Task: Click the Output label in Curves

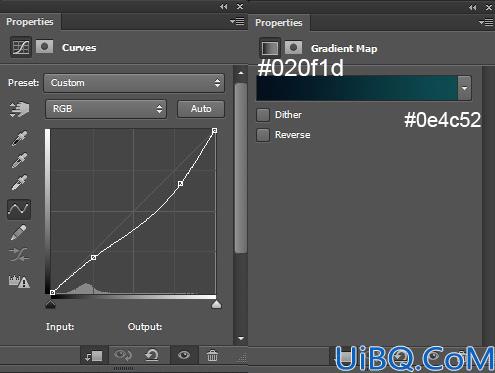Action: 145,327
